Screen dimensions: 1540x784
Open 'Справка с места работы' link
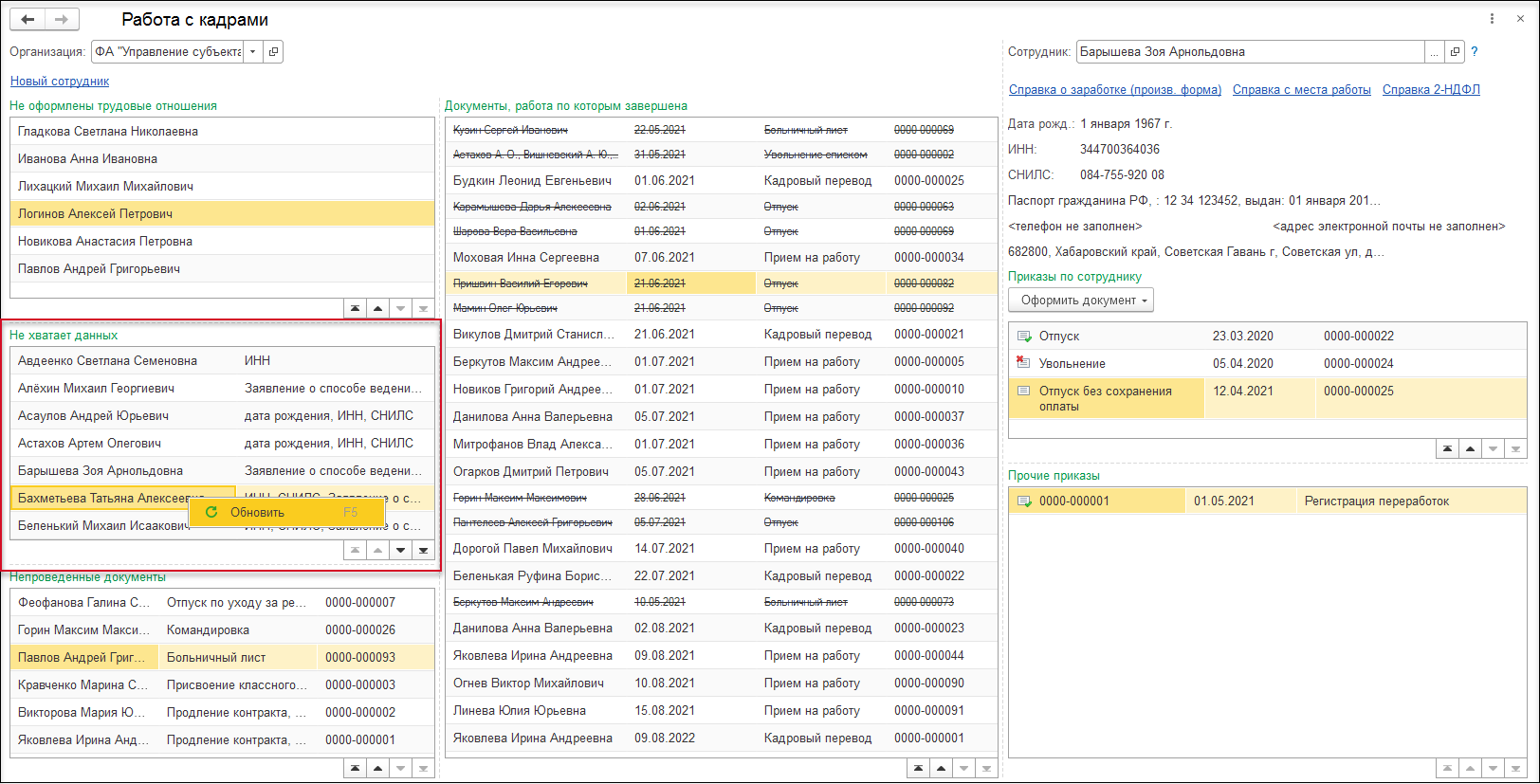point(1302,90)
